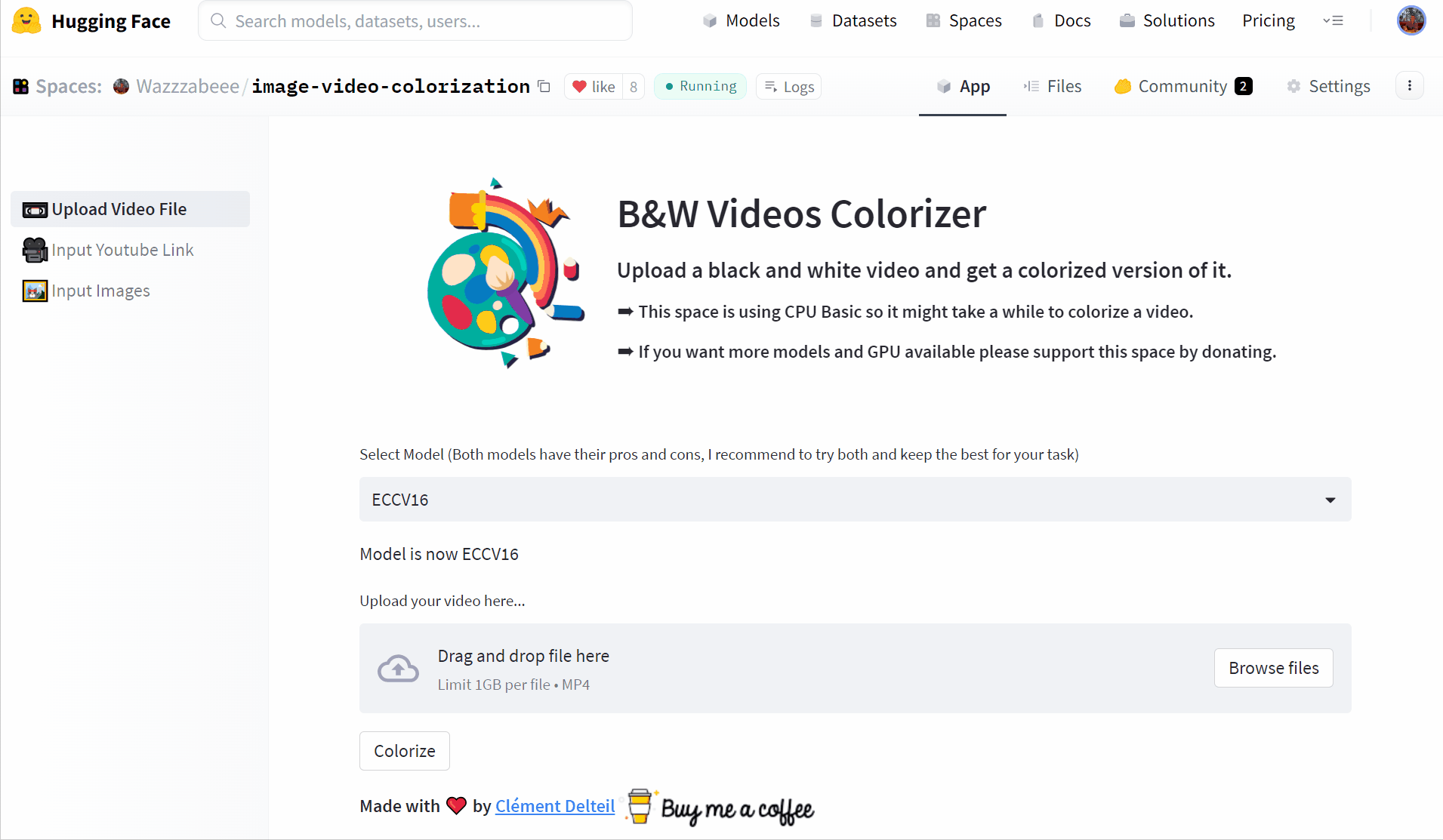1443x840 pixels.
Task: Switch to the Files tab
Action: click(x=1052, y=87)
